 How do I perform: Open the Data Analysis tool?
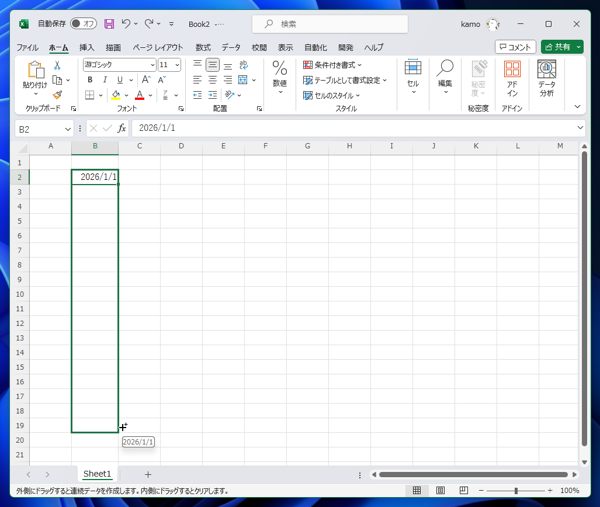(546, 78)
